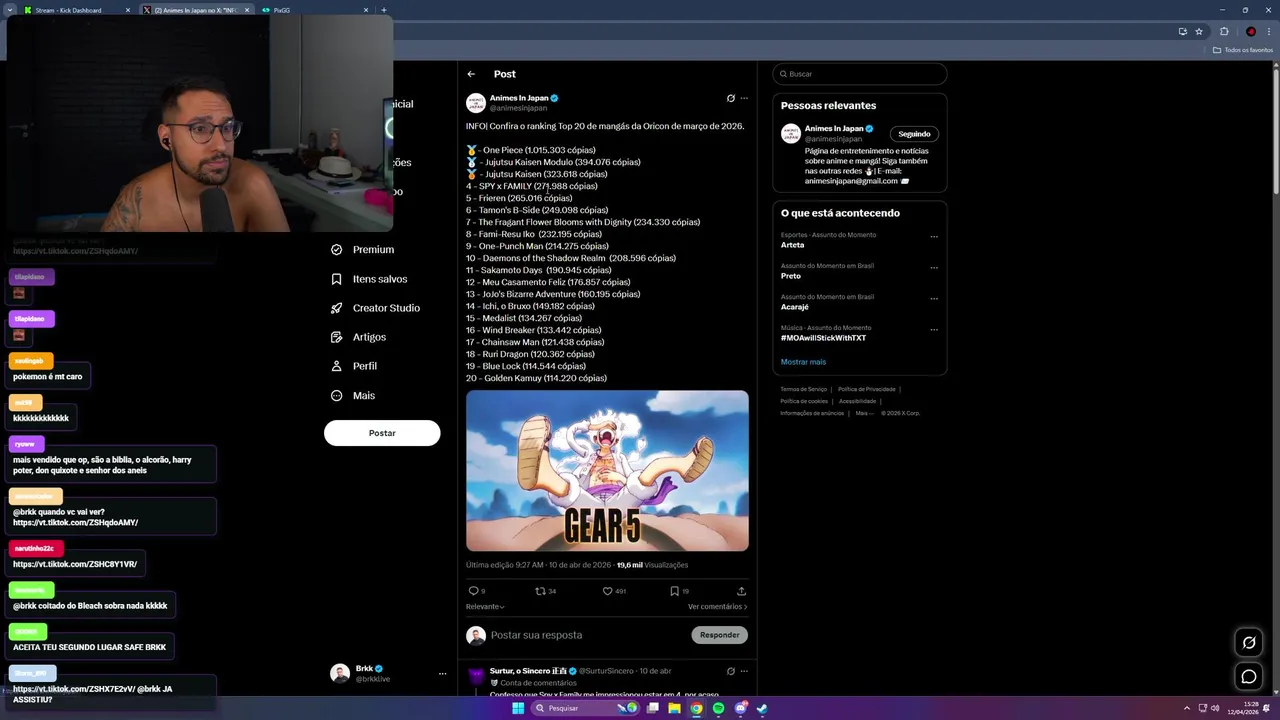
Task: Open the Premium sidebar item
Action: tap(363, 249)
